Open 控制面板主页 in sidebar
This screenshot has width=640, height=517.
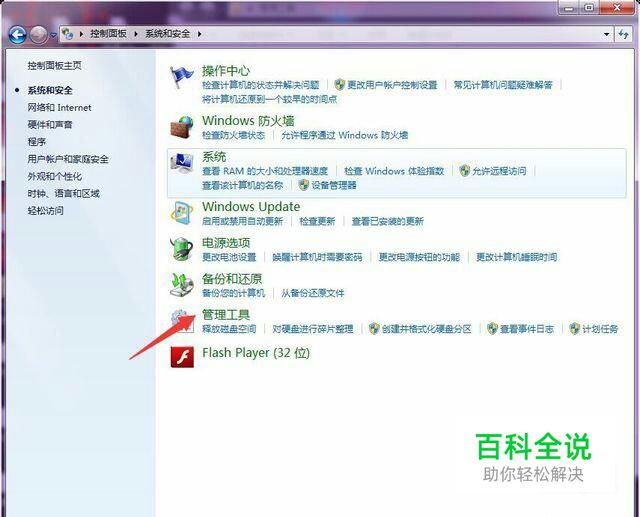(55, 65)
